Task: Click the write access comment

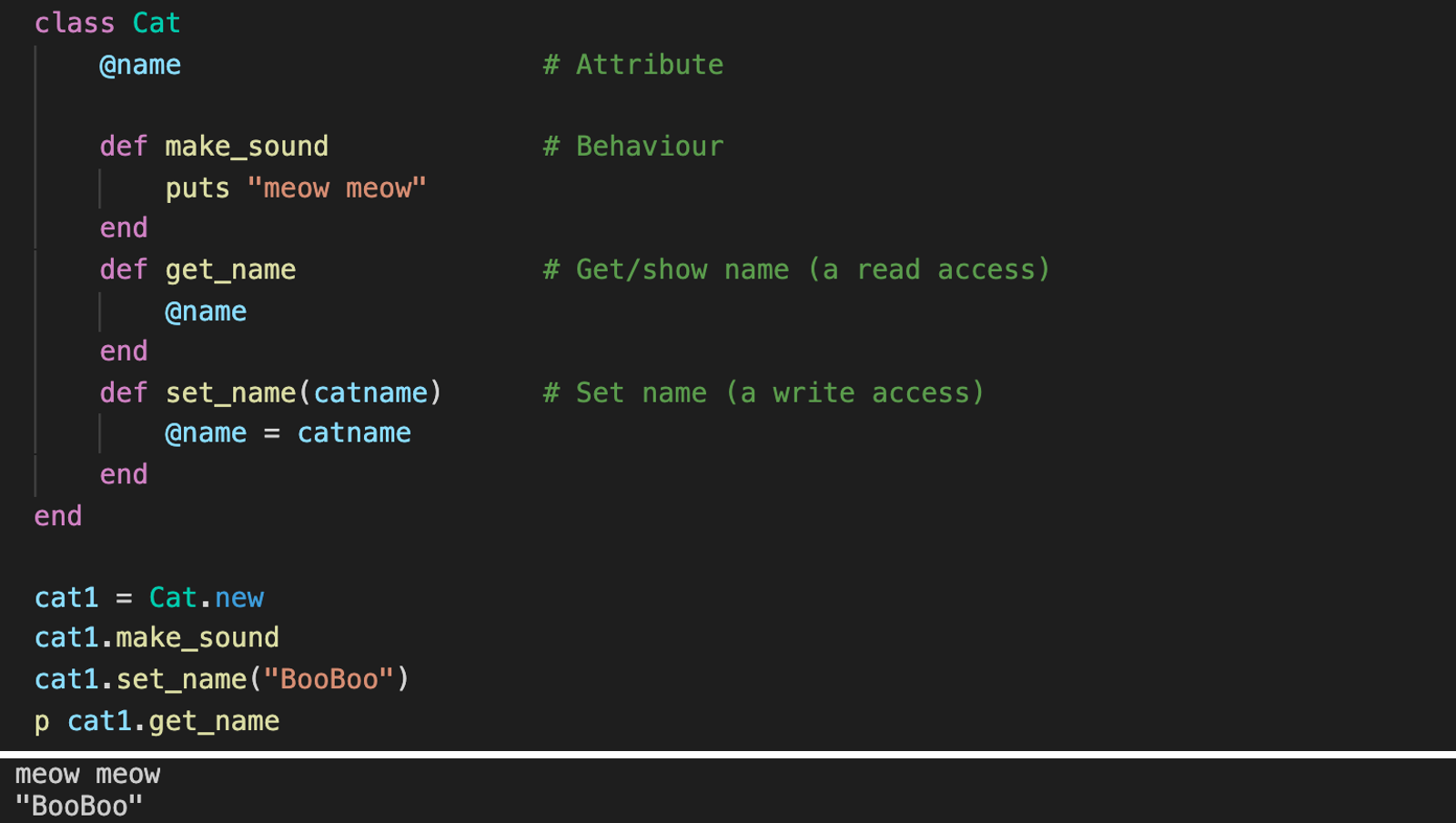Action: pos(764,393)
